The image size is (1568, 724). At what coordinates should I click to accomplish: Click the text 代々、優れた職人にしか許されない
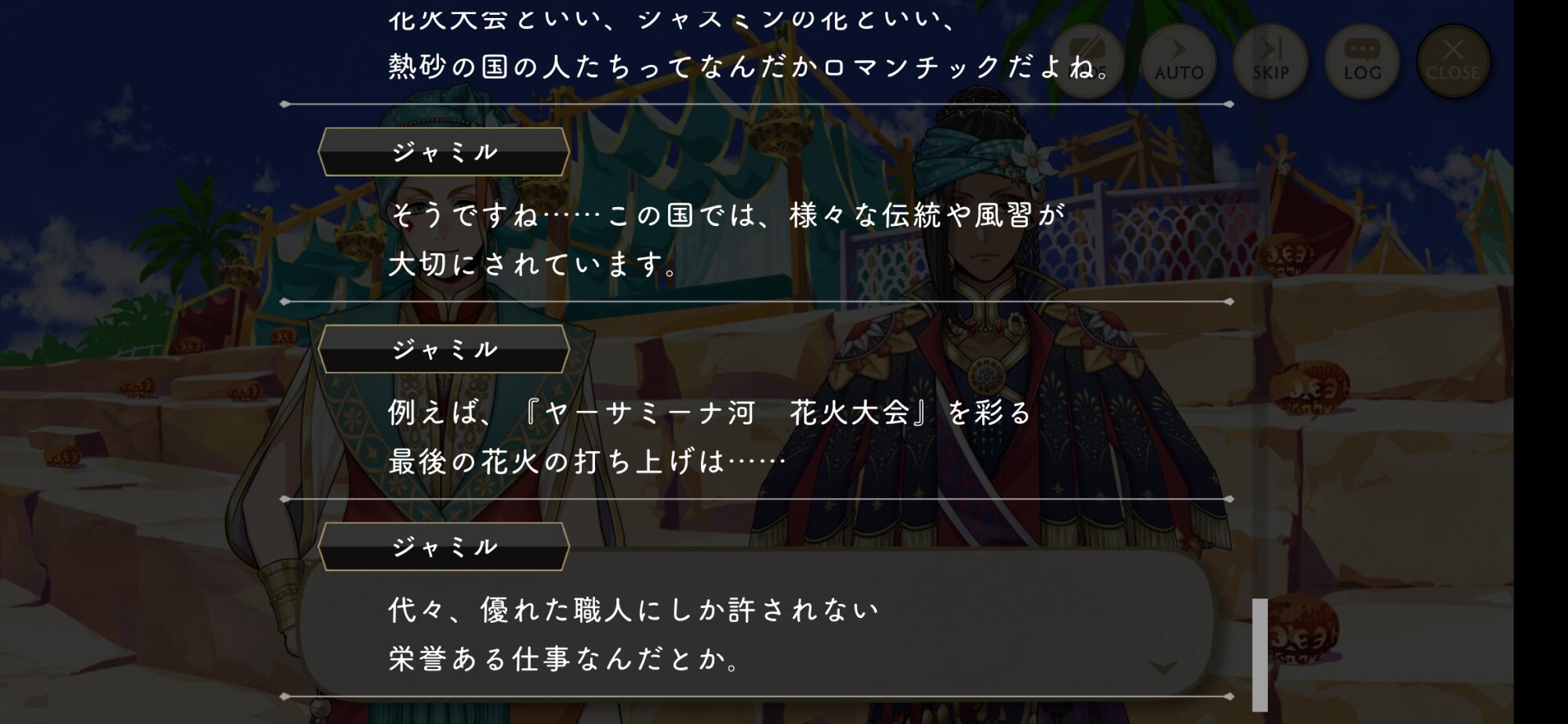point(633,610)
